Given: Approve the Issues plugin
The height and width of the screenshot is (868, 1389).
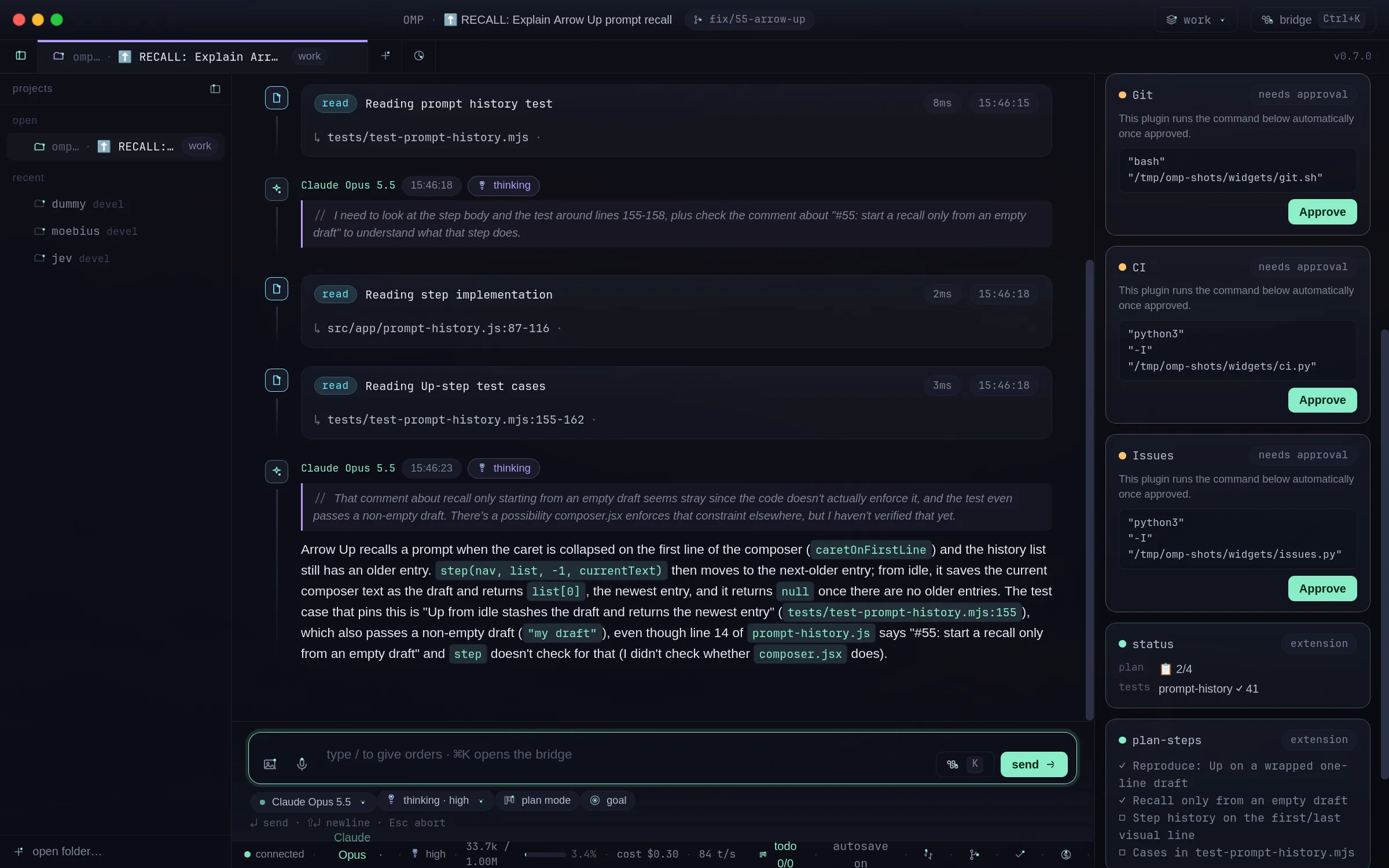Looking at the screenshot, I should (x=1322, y=589).
